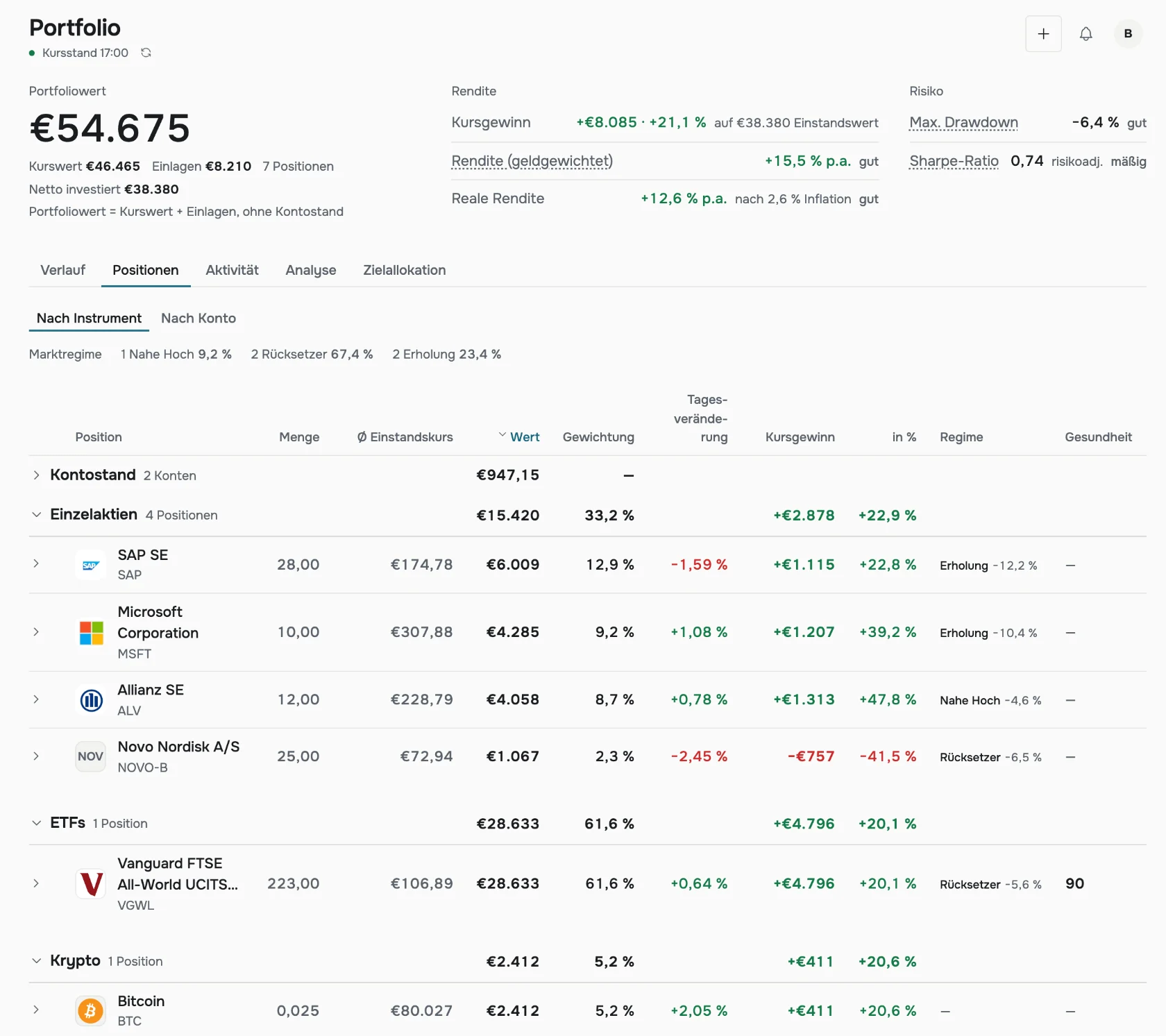Viewport: 1166px width, 1036px height.
Task: Click the Bitcoin logo icon
Action: 91,1011
